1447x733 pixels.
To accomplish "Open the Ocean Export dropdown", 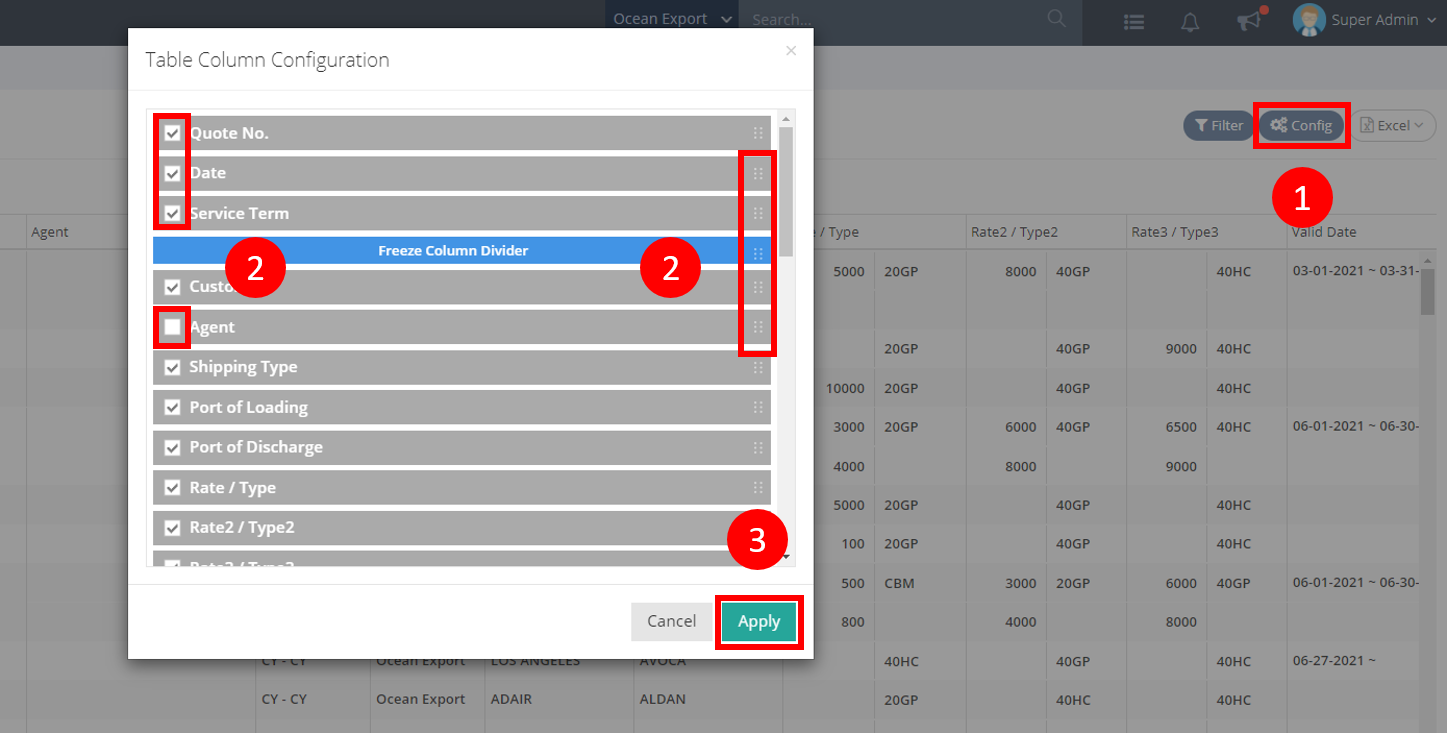I will (670, 19).
